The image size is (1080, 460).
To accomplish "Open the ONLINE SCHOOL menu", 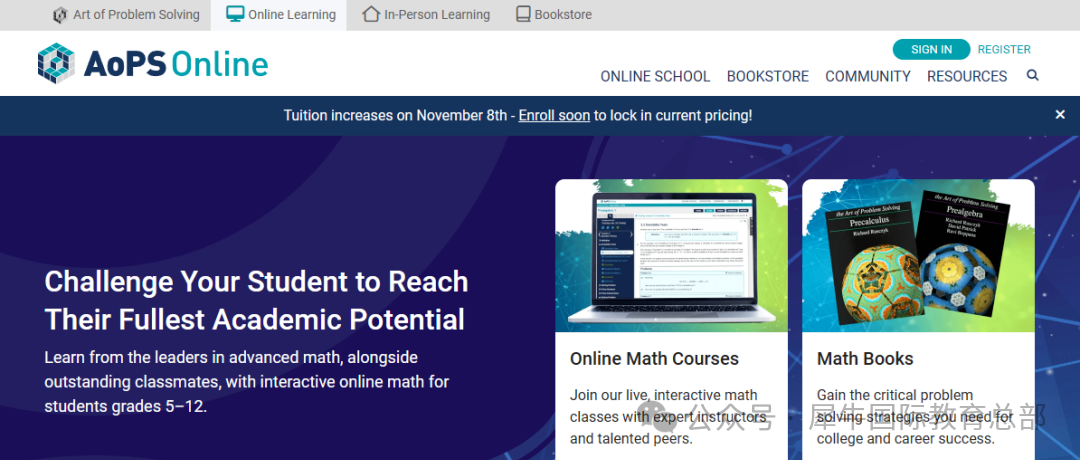I will [655, 76].
